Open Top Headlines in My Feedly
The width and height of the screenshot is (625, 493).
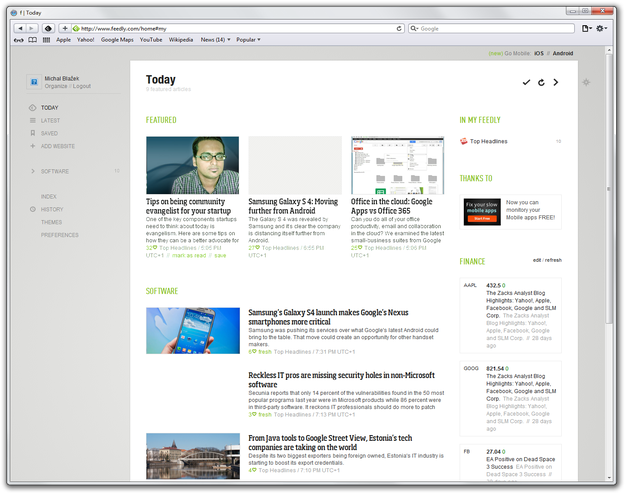(489, 141)
